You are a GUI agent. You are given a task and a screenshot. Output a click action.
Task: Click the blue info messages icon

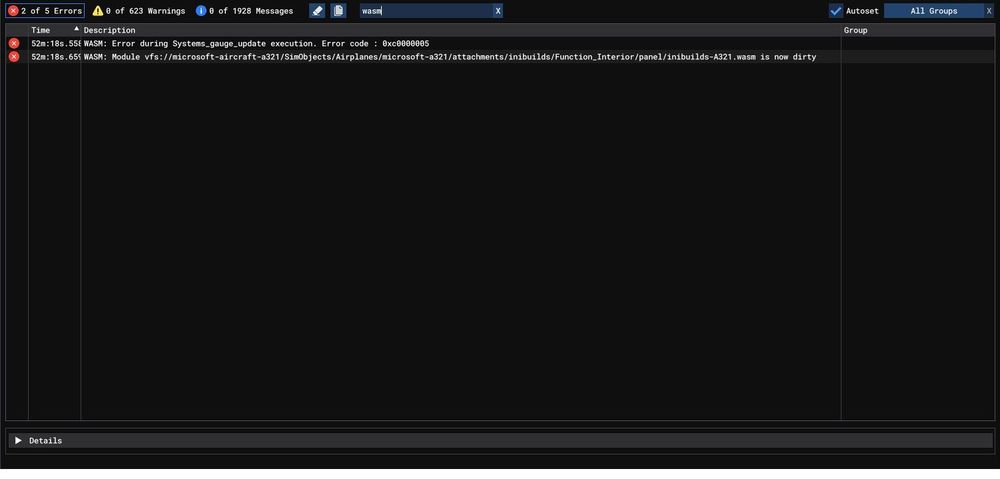(x=201, y=11)
